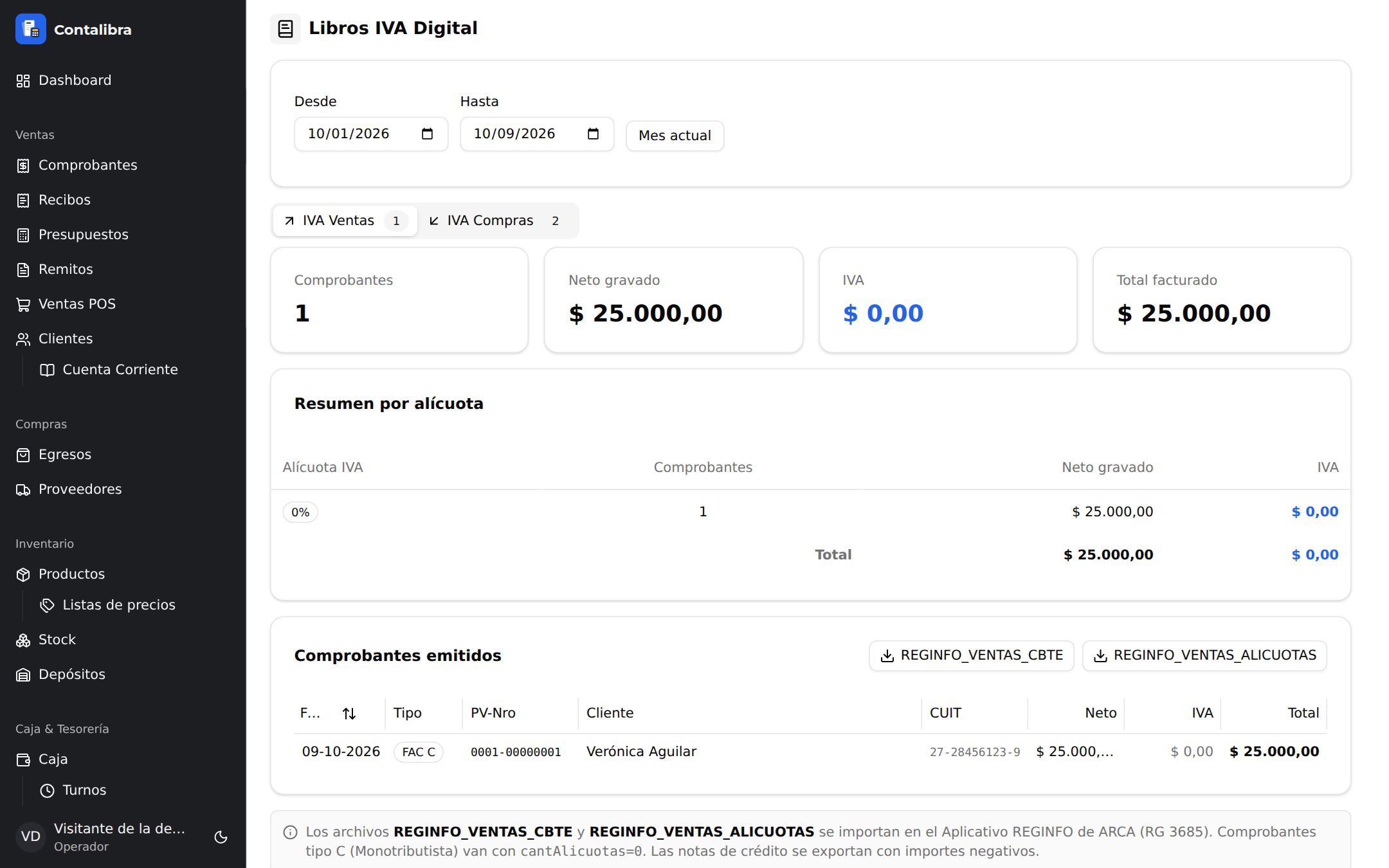
Task: Click the Mes actual button
Action: 675,136
